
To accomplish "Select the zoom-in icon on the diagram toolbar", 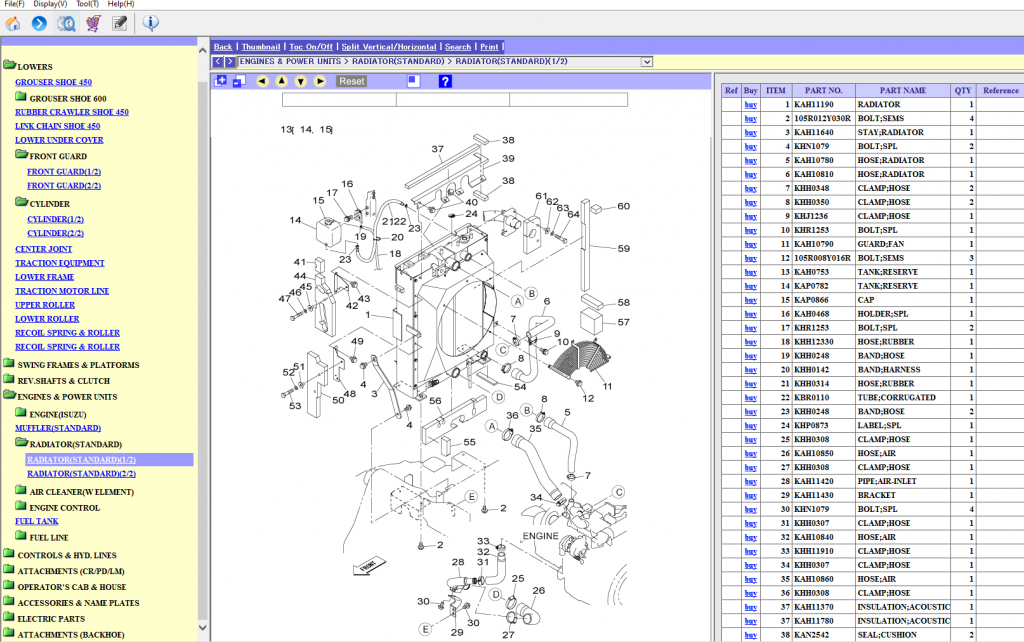I will coord(221,81).
